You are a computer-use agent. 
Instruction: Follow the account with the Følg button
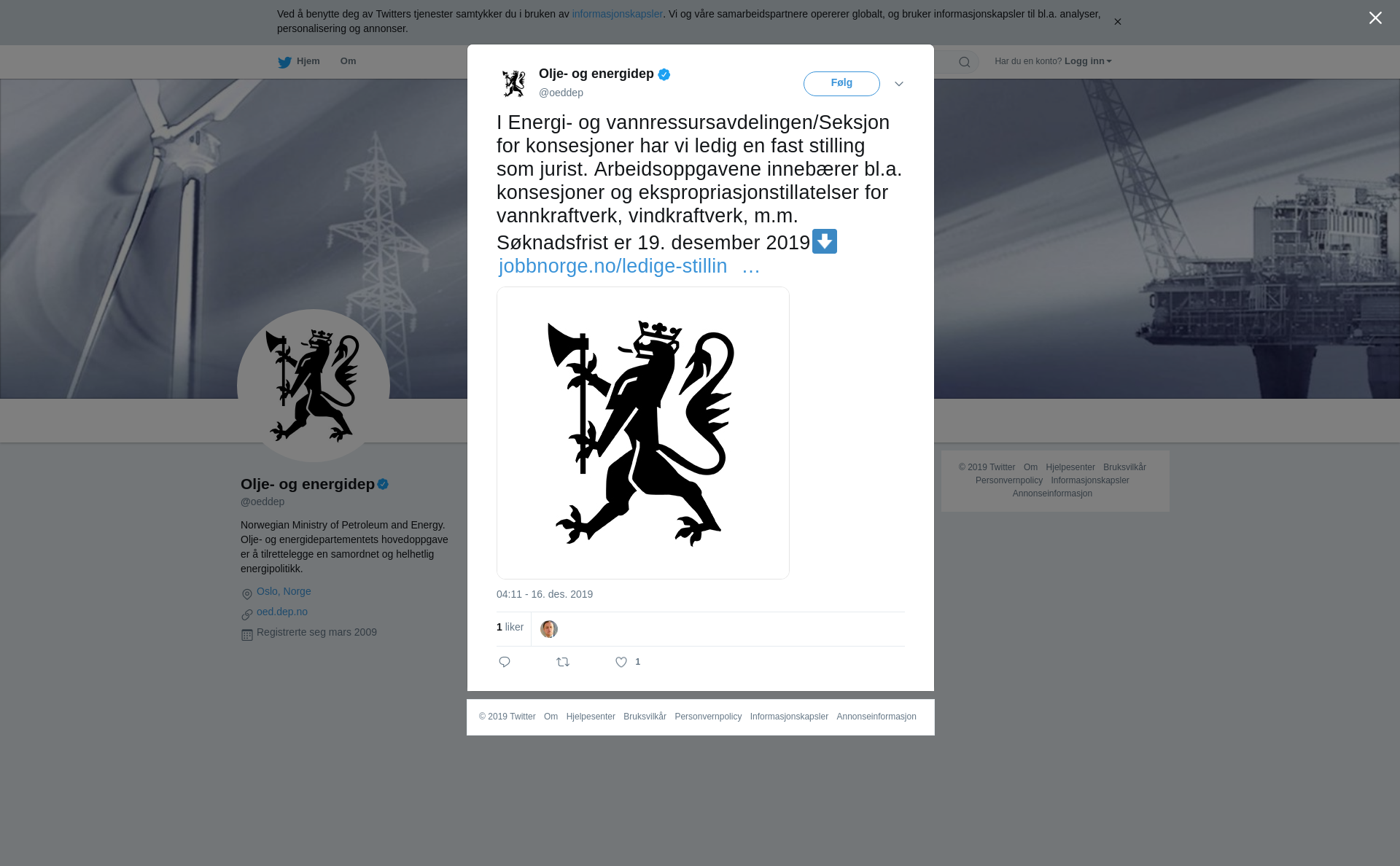[841, 83]
